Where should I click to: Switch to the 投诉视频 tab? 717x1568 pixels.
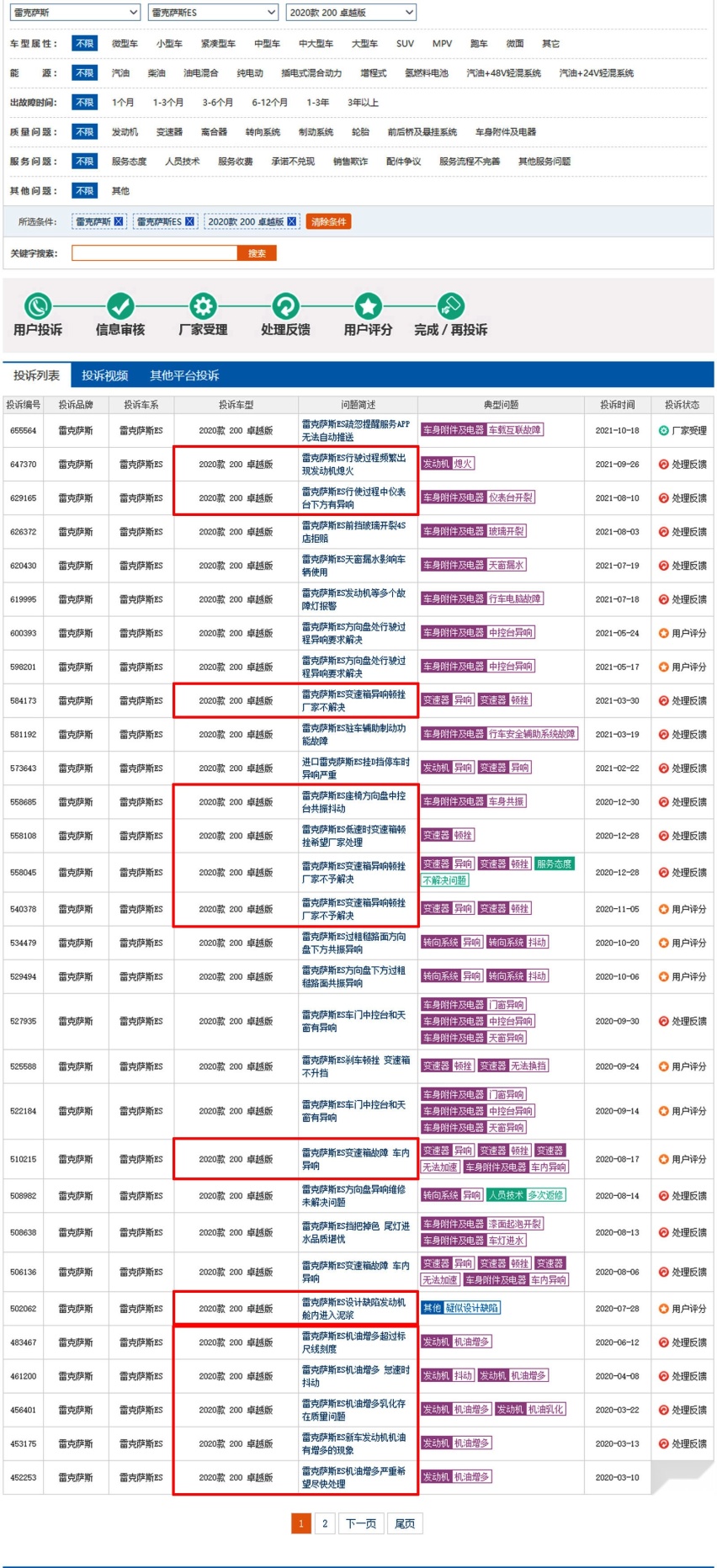105,375
